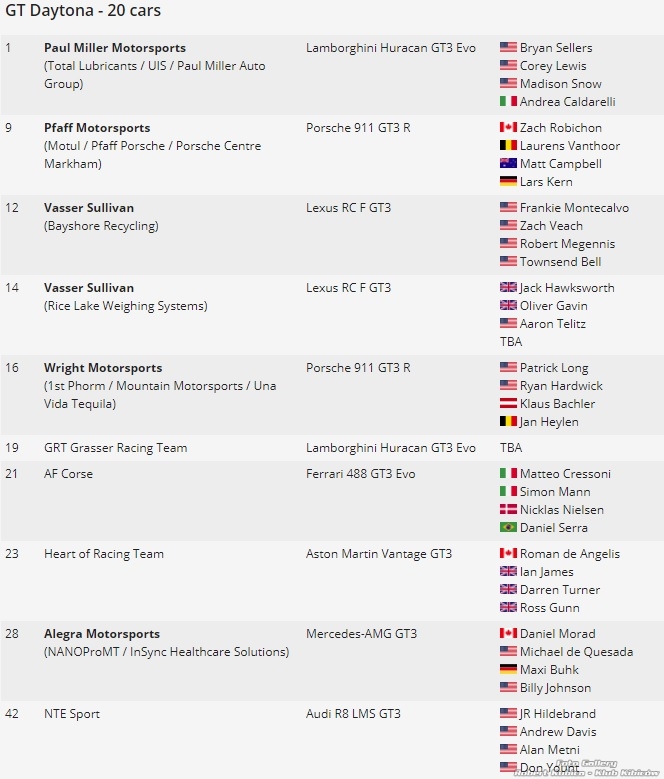Click the German flag next to Lars Kern
Viewport: 664px width, 779px height.
pos(508,182)
